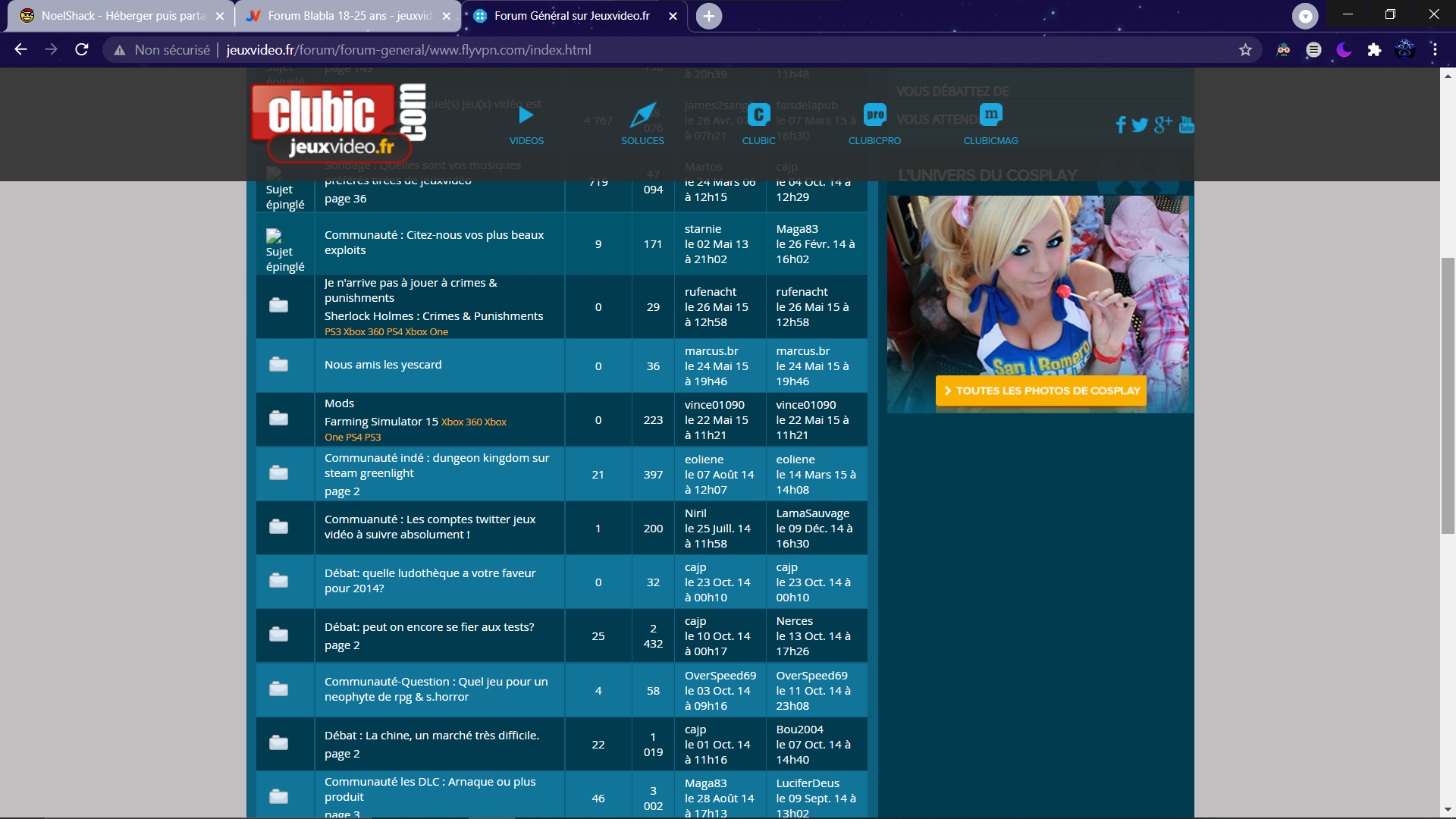Select the Forum Général sur Jeuxvideo.fr tab
This screenshot has height=819, width=1456.
tap(573, 16)
